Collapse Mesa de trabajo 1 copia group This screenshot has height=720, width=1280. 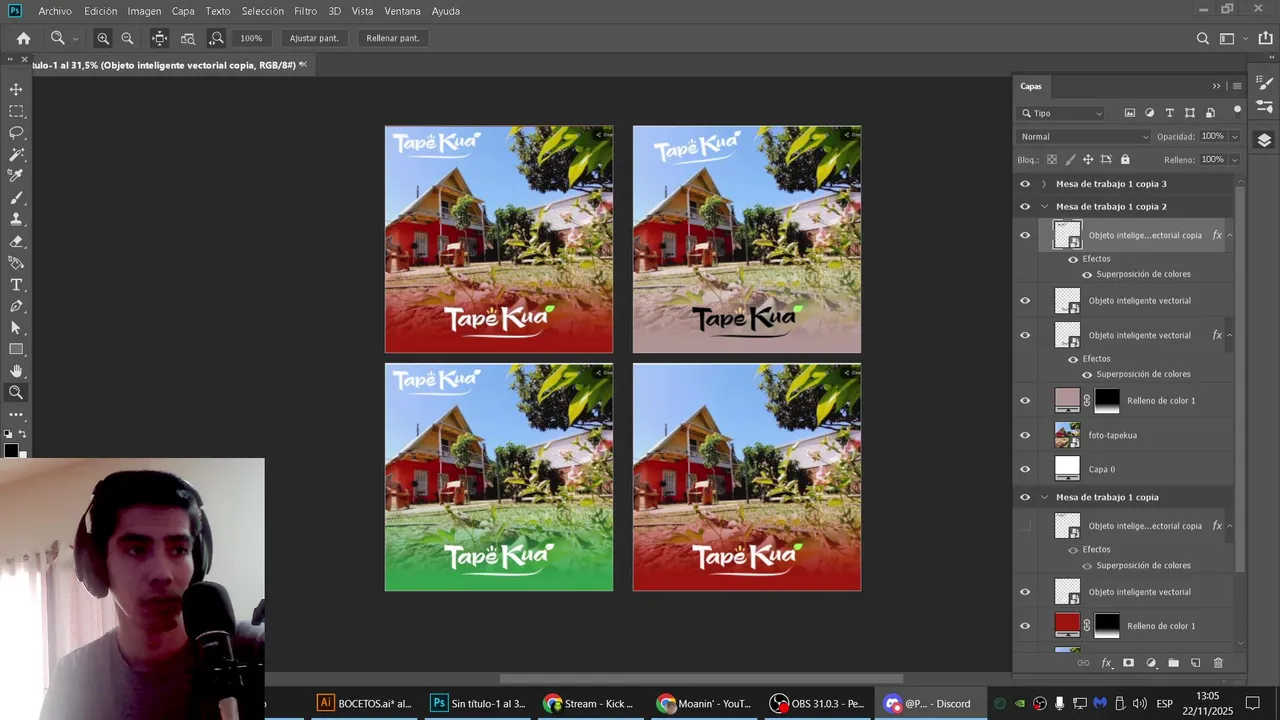click(1044, 497)
